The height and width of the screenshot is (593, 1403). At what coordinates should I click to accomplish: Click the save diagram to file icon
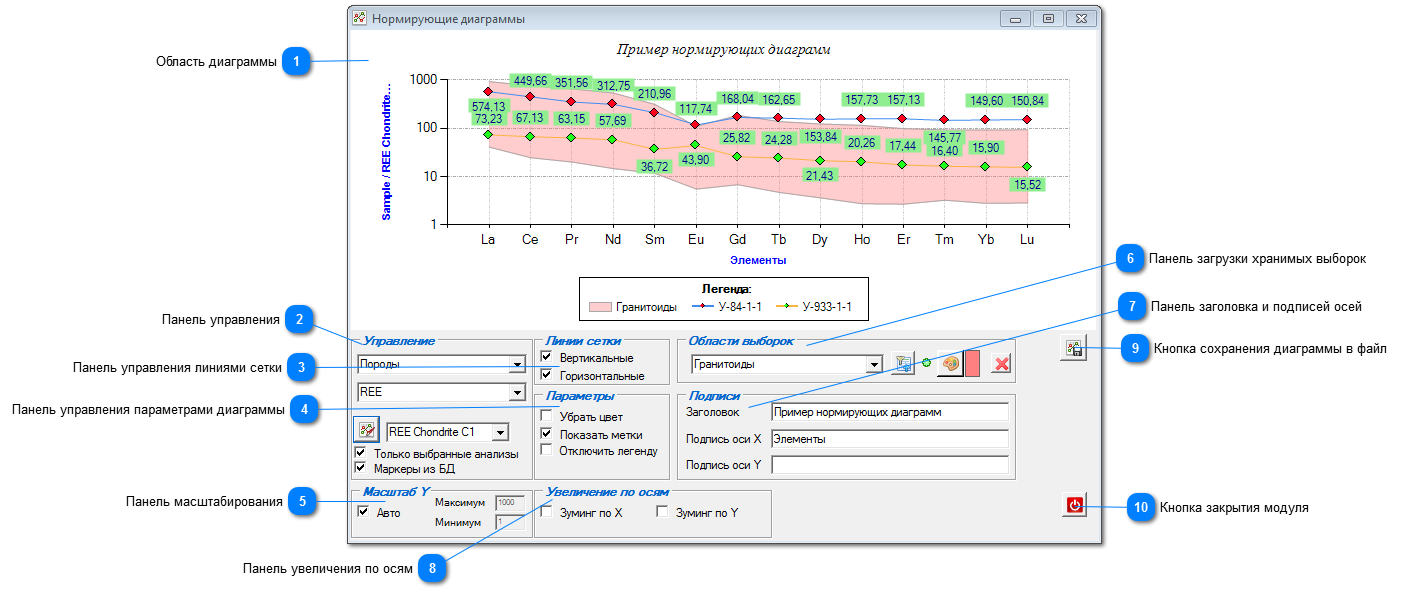click(x=1074, y=348)
